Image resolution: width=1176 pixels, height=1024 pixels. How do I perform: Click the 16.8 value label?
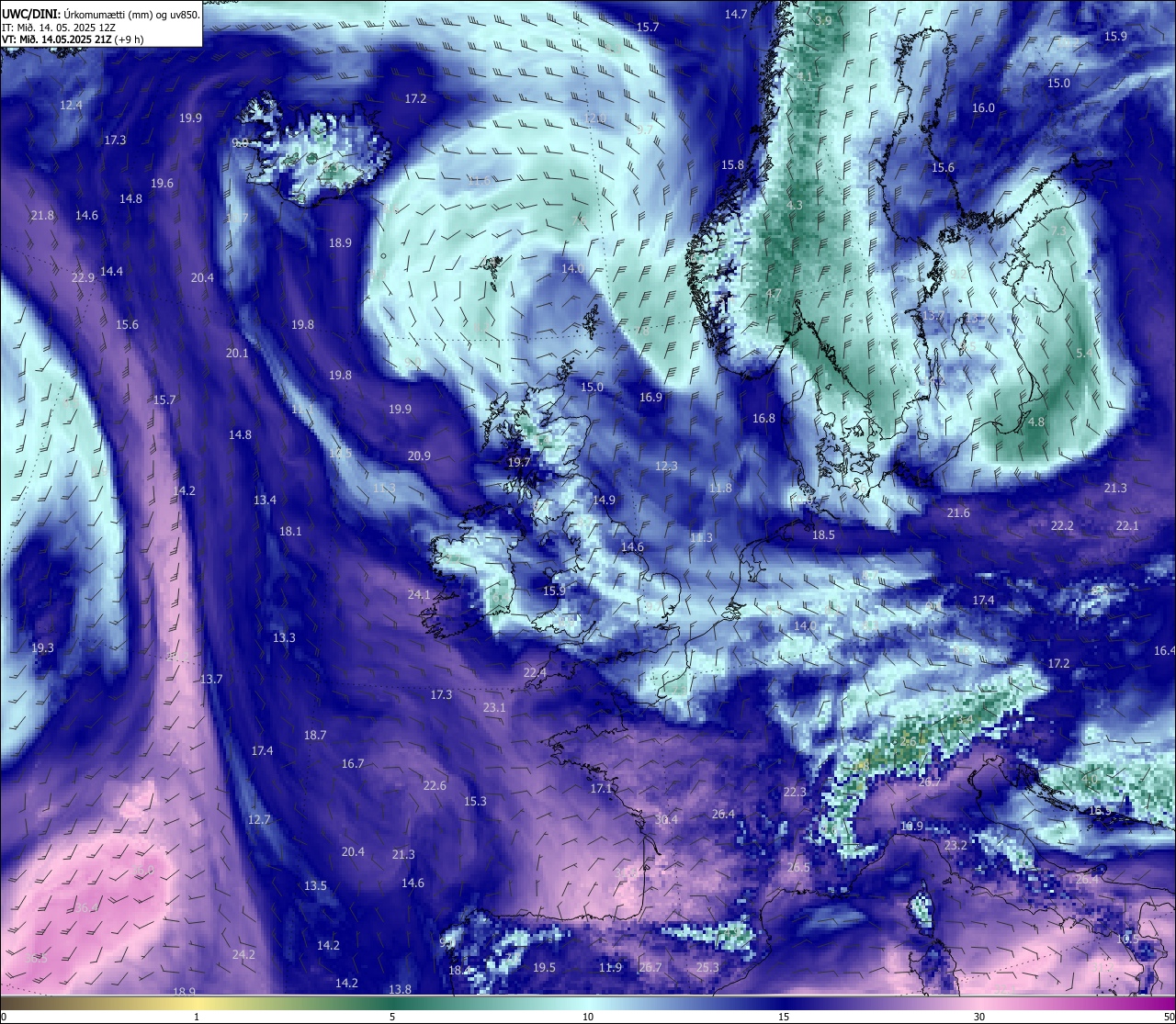763,419
